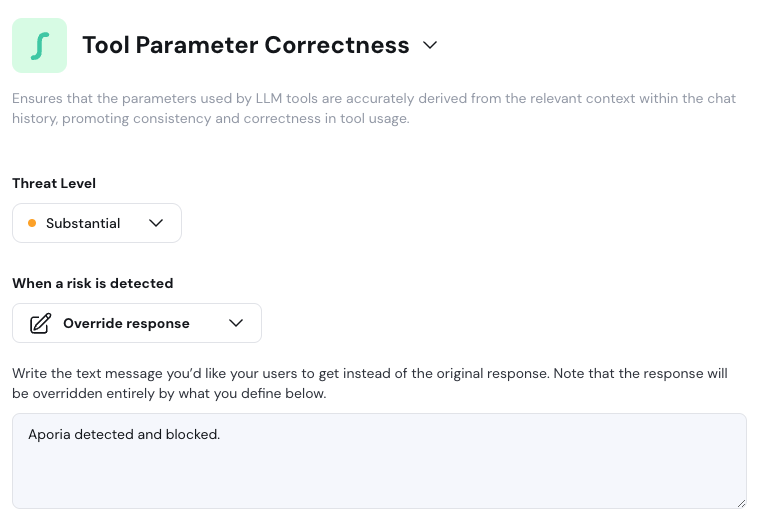Open the Override response action dropdown

click(137, 323)
